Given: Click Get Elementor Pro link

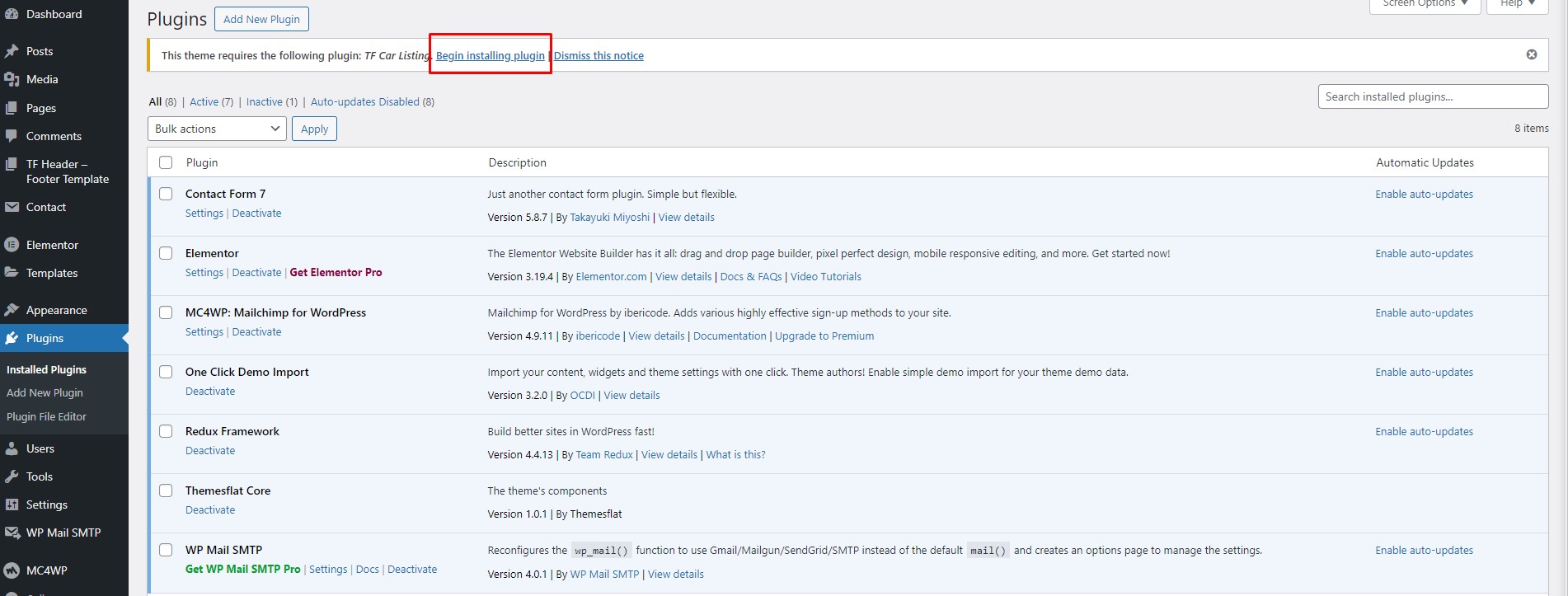Looking at the screenshot, I should pos(336,273).
